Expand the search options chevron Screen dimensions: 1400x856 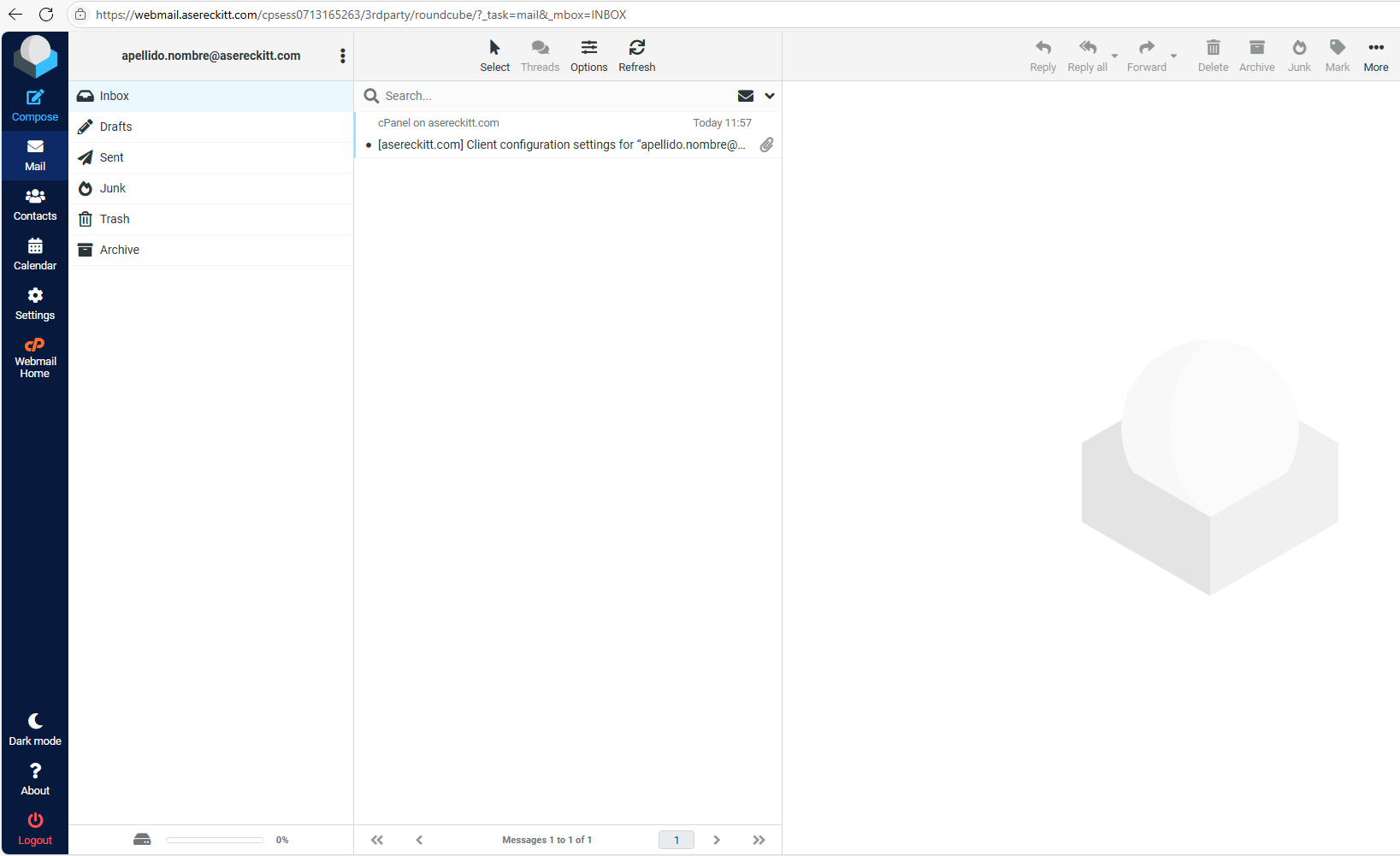click(770, 96)
